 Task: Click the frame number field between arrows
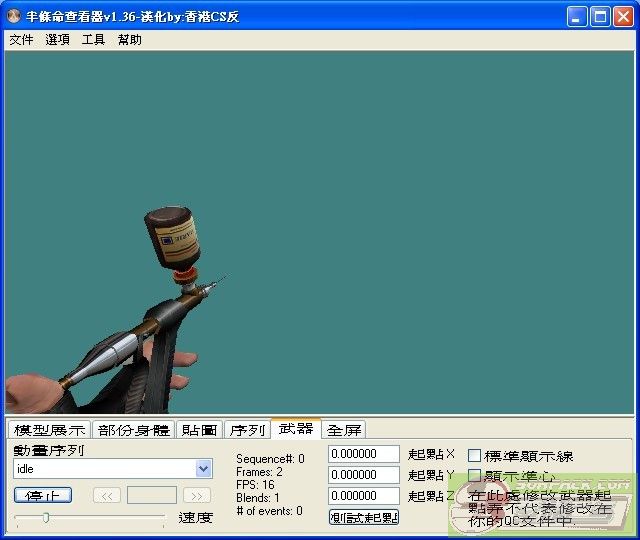pyautogui.click(x=152, y=496)
